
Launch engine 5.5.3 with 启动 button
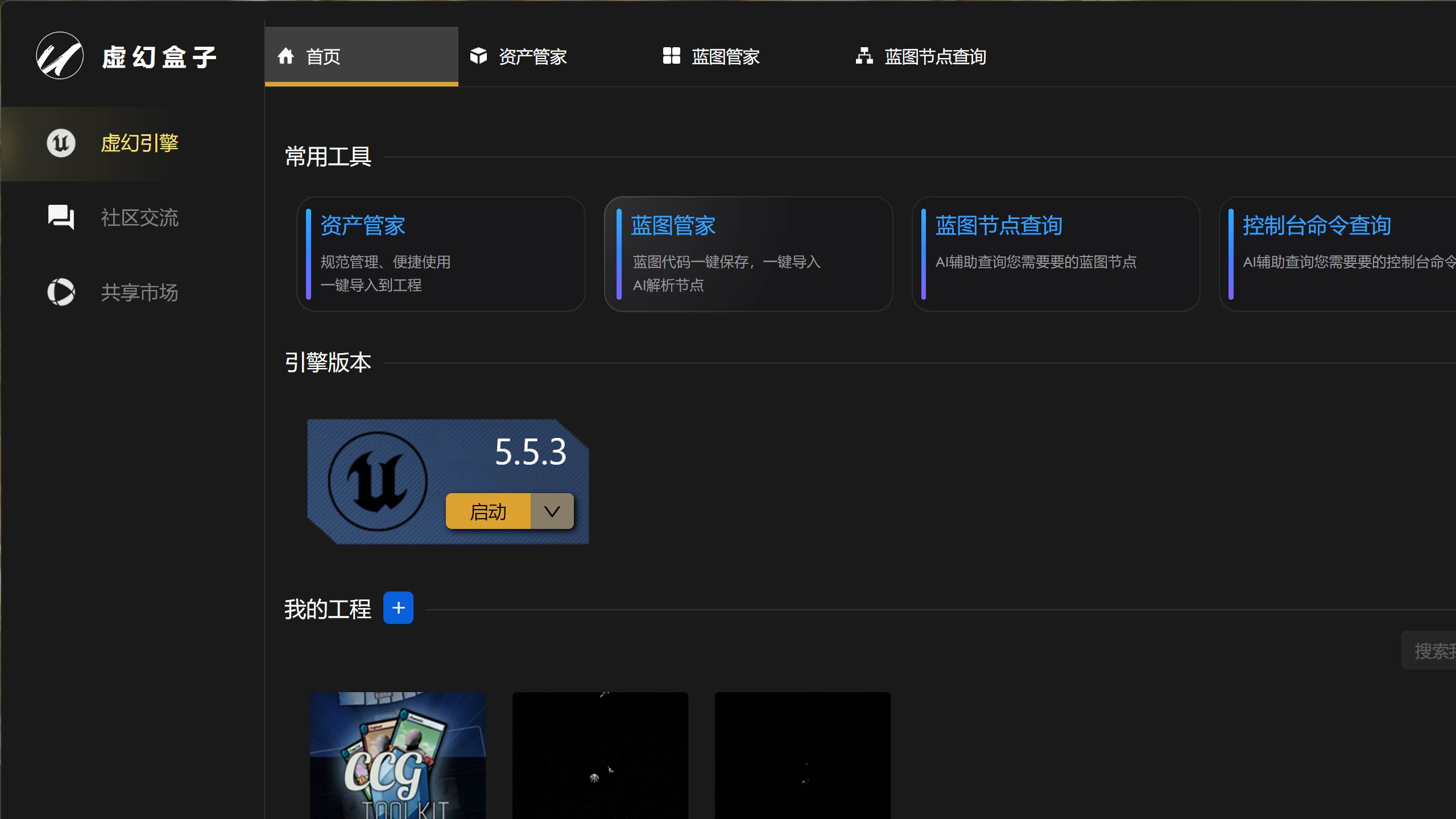point(488,511)
